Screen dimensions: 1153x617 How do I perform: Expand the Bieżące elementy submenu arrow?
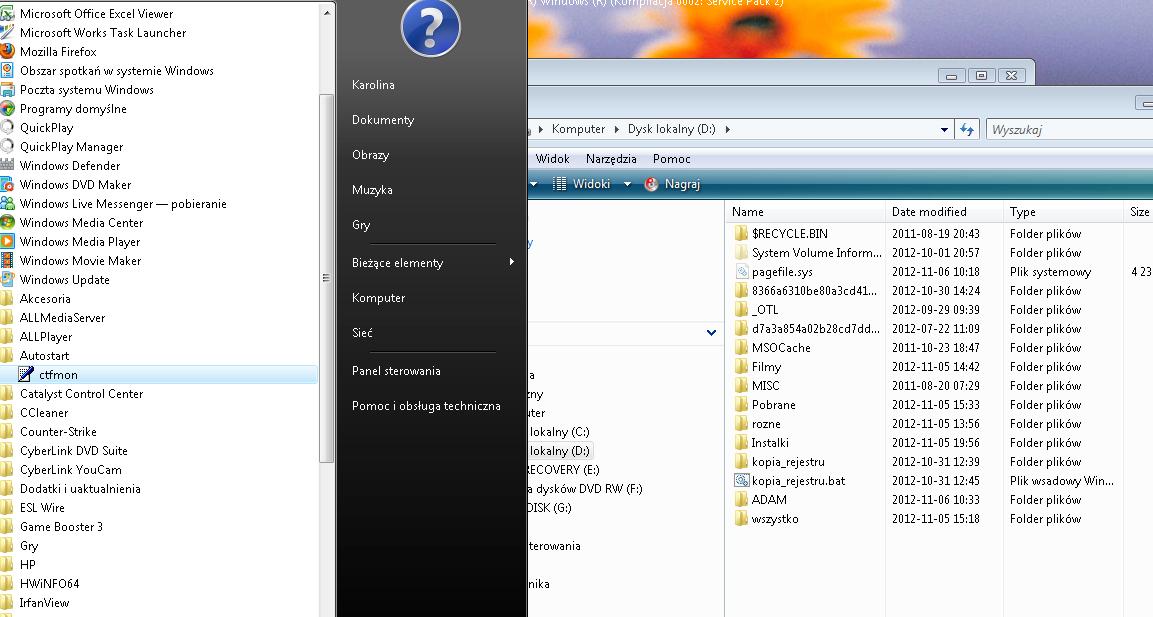pos(512,262)
